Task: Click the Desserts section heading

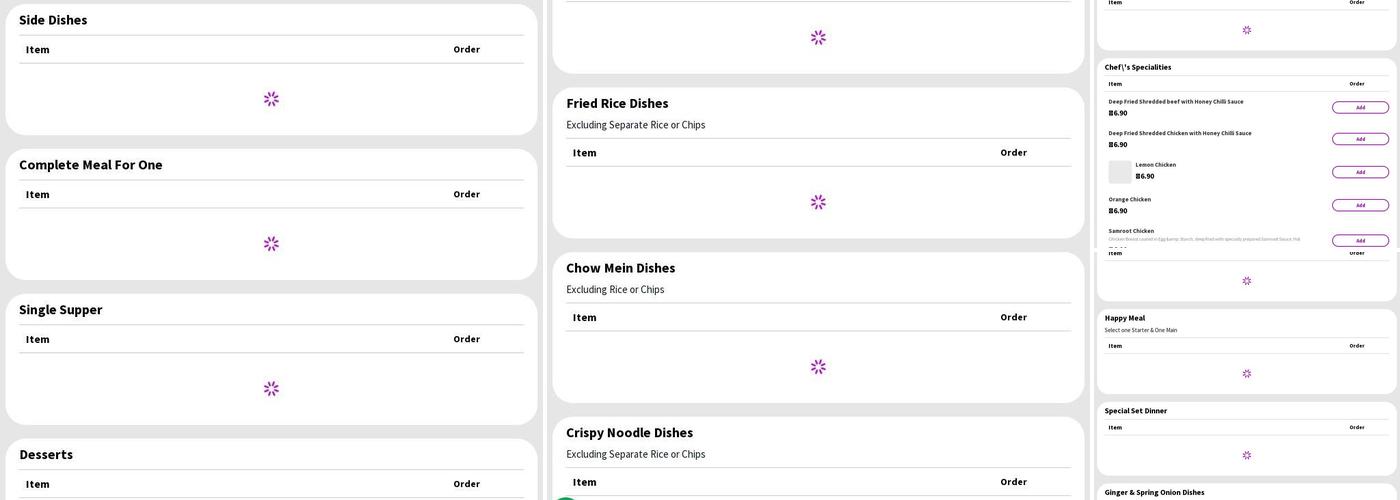Action: click(46, 455)
